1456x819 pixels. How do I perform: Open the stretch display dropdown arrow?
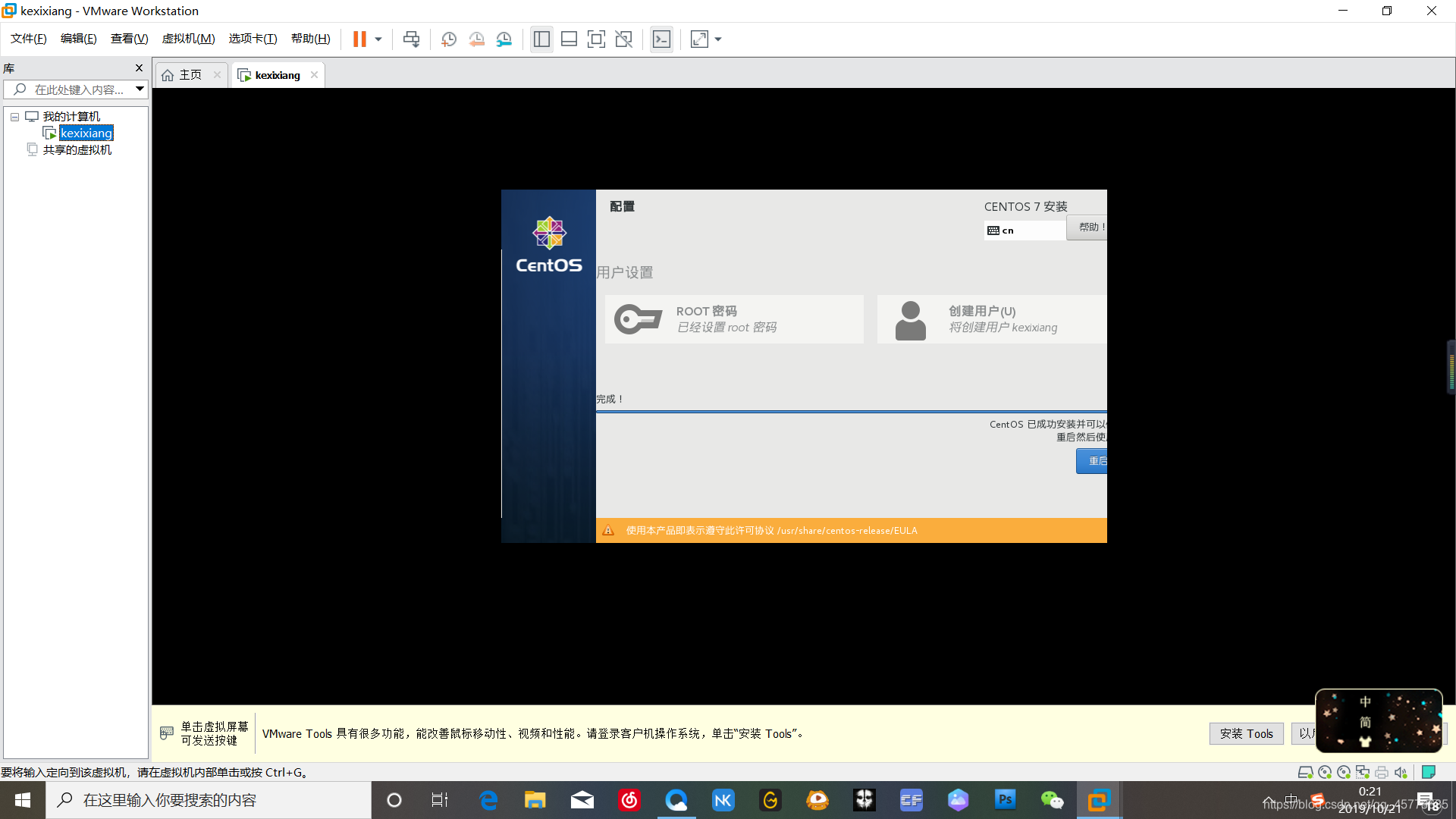tap(718, 39)
